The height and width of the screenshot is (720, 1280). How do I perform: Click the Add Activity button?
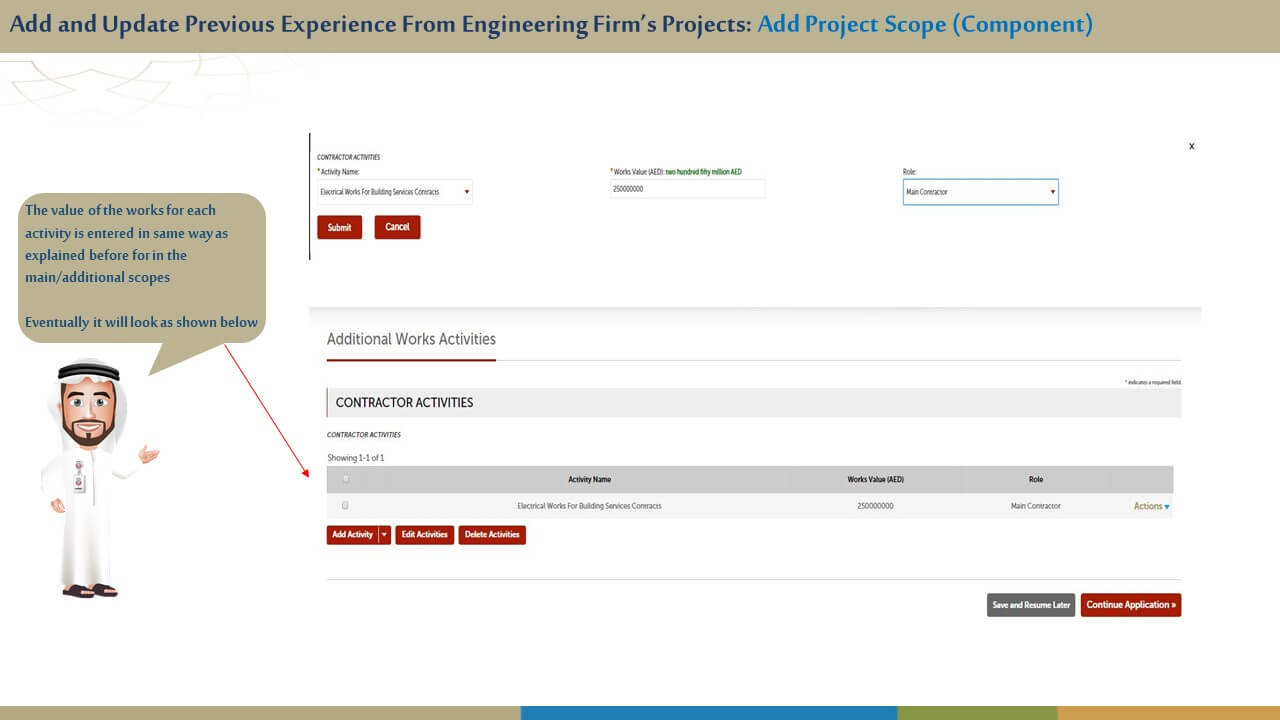tap(352, 535)
